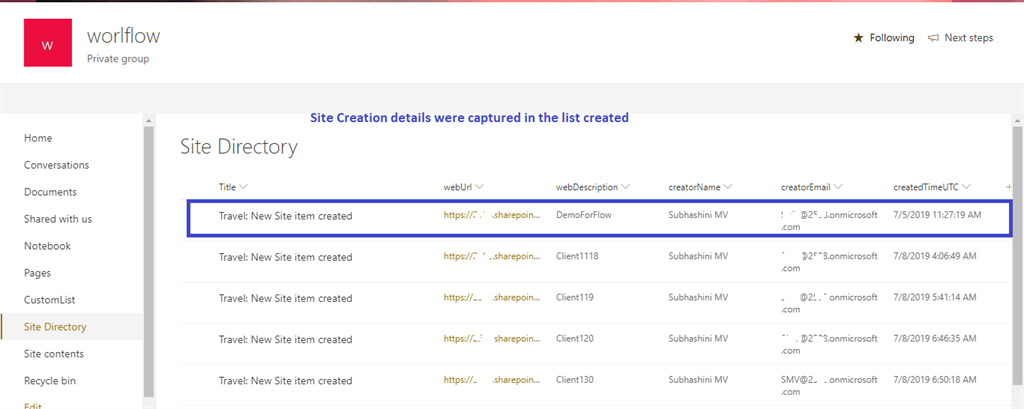
Task: Open the webUrl column menu
Action: point(481,187)
